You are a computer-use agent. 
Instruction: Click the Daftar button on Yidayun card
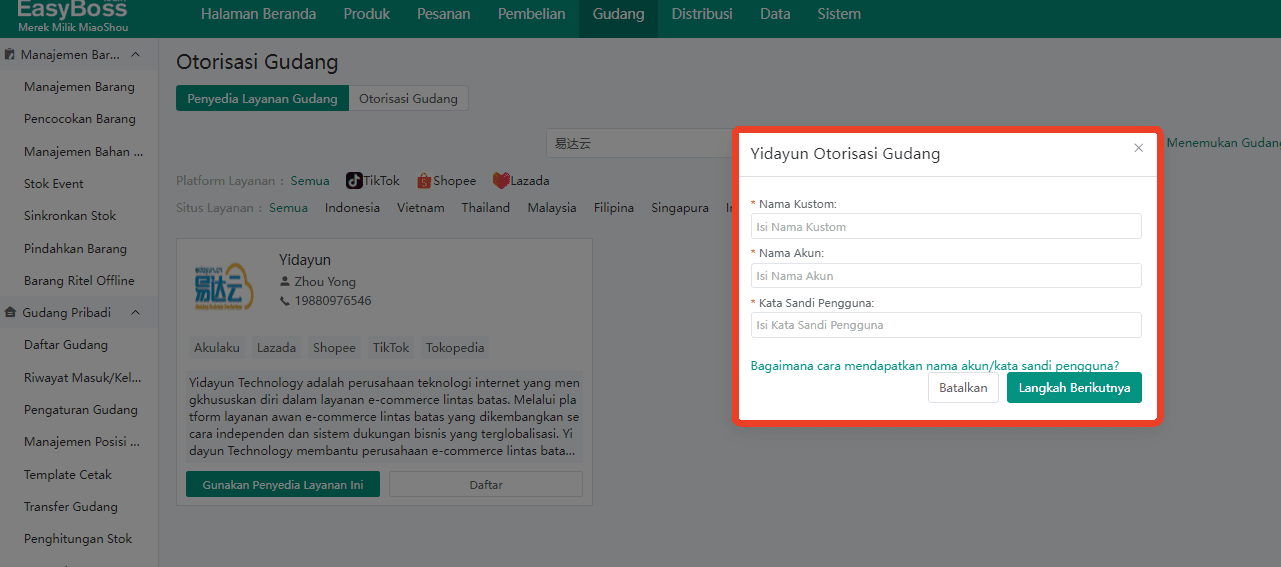tap(486, 484)
